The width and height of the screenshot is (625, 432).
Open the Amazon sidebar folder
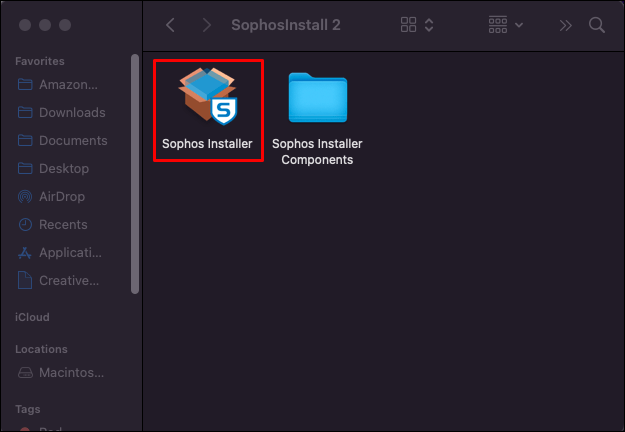click(67, 85)
